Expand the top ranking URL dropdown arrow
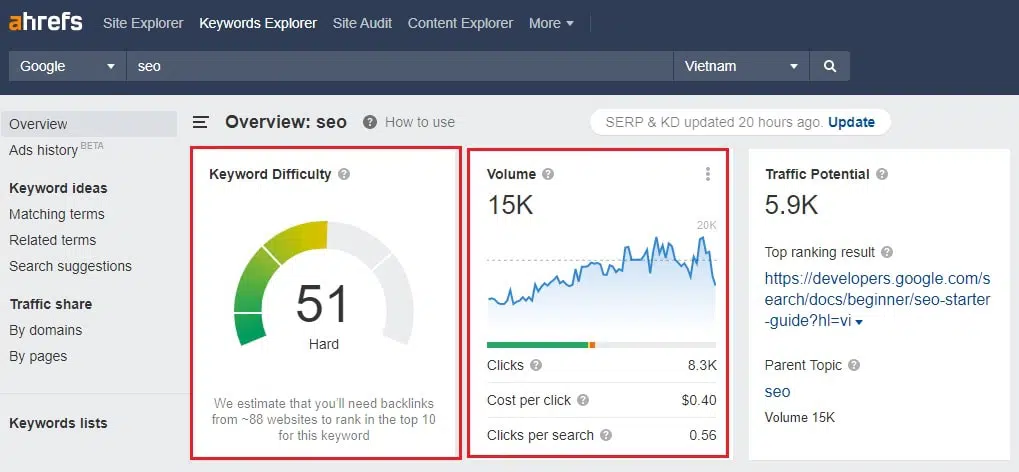The width and height of the screenshot is (1019, 472). [859, 322]
